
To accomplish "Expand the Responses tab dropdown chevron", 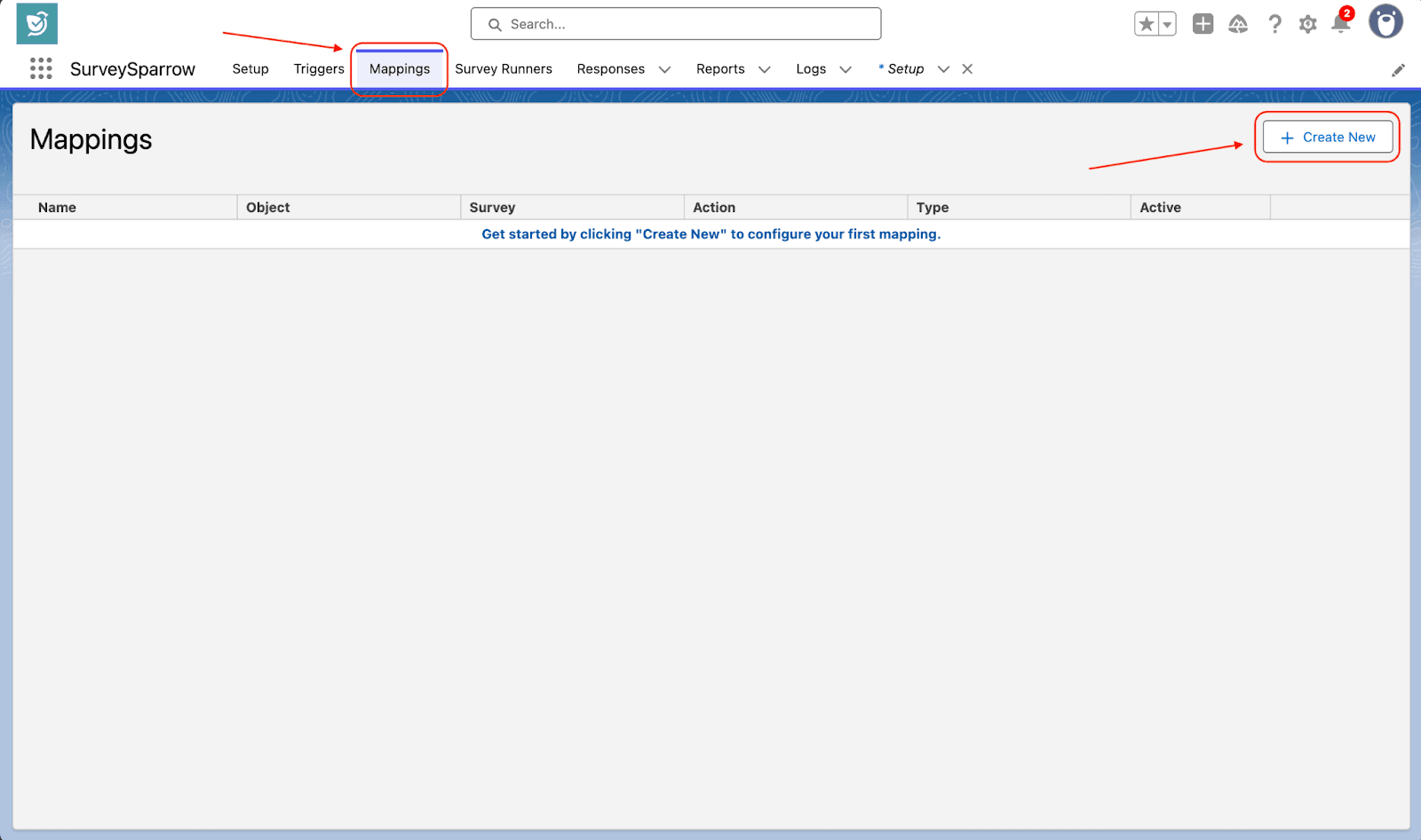I will [x=664, y=69].
